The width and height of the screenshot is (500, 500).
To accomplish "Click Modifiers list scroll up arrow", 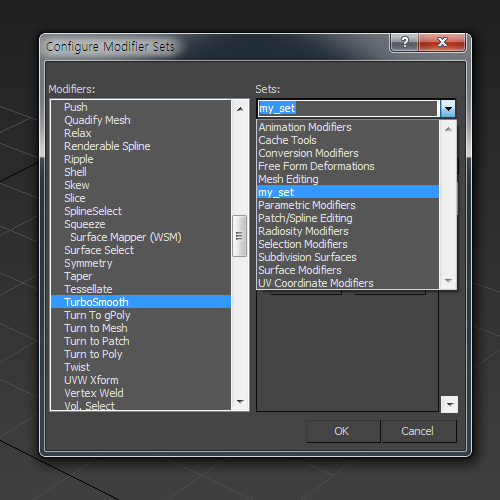I will point(240,109).
